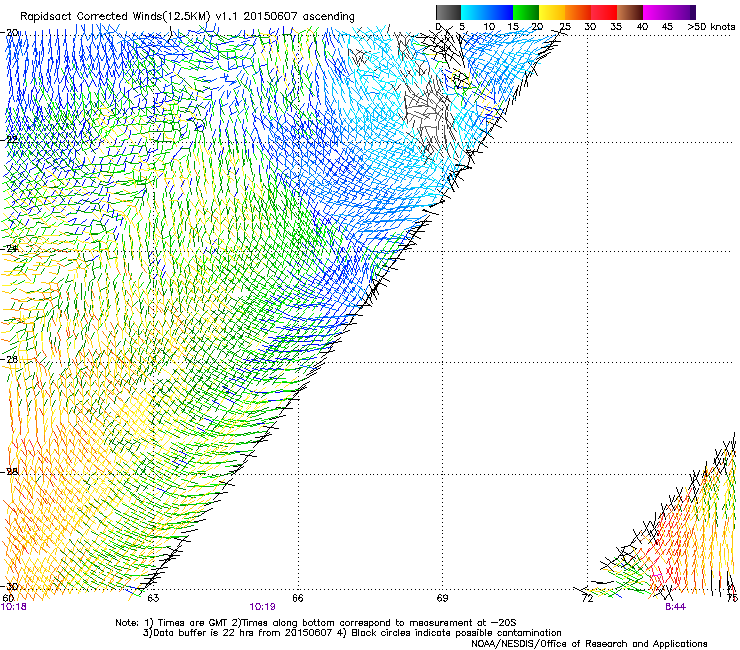The height and width of the screenshot is (650, 740).
Task: Click the NOAA/NESDIS credit text
Action: (x=589, y=644)
